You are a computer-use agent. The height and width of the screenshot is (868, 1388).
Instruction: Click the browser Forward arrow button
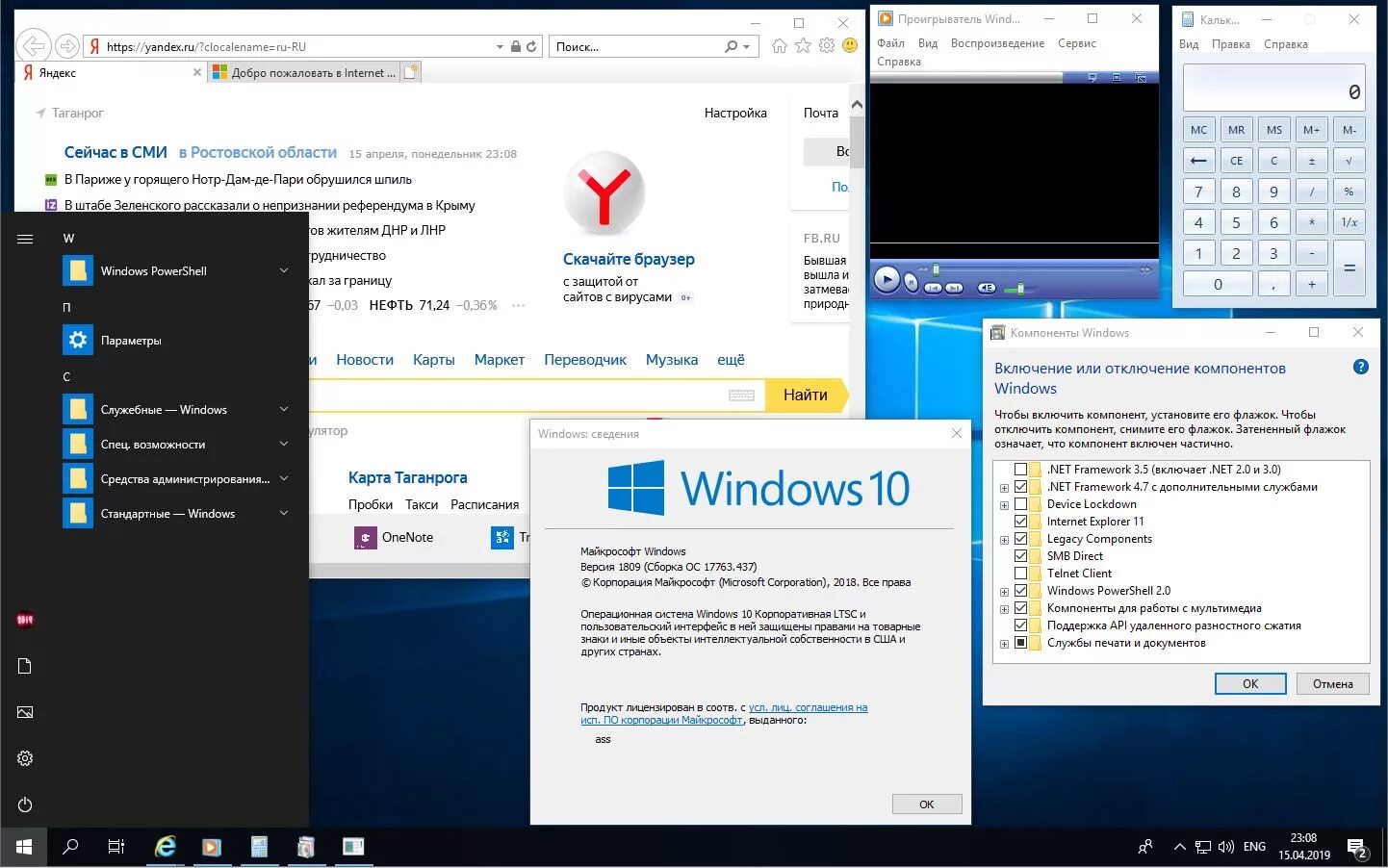tap(66, 45)
